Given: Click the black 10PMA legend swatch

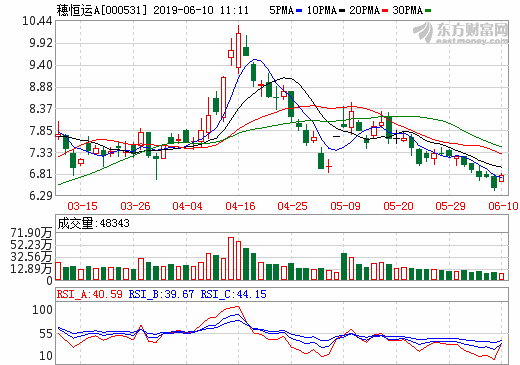Looking at the screenshot, I should [342, 11].
